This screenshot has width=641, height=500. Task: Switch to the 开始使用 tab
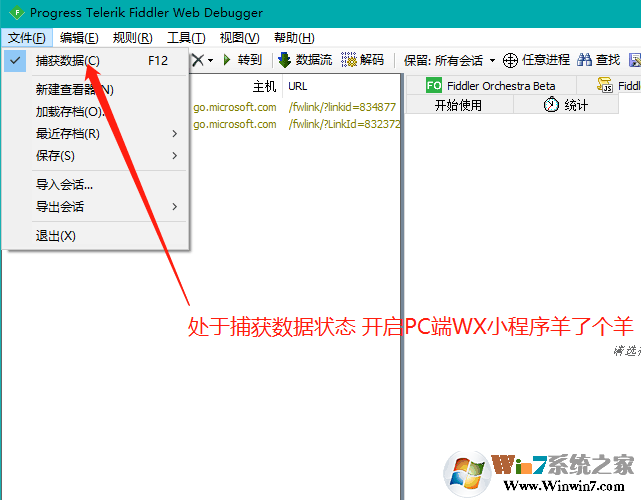(x=458, y=105)
